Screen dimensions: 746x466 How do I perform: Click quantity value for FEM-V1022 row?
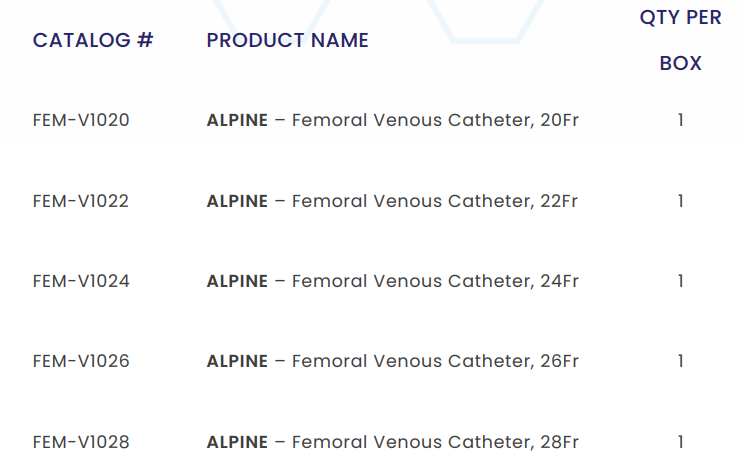point(681,201)
